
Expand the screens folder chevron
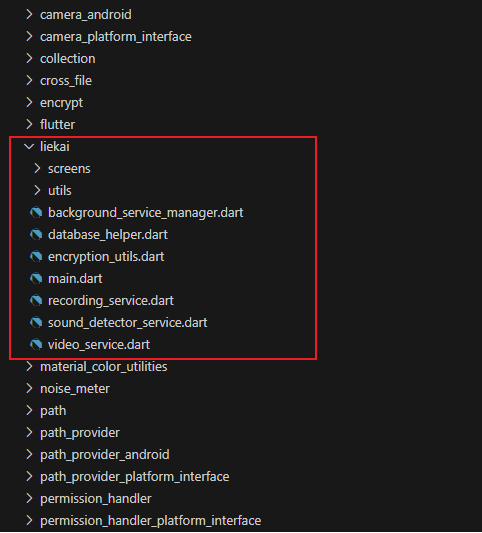pos(37,169)
